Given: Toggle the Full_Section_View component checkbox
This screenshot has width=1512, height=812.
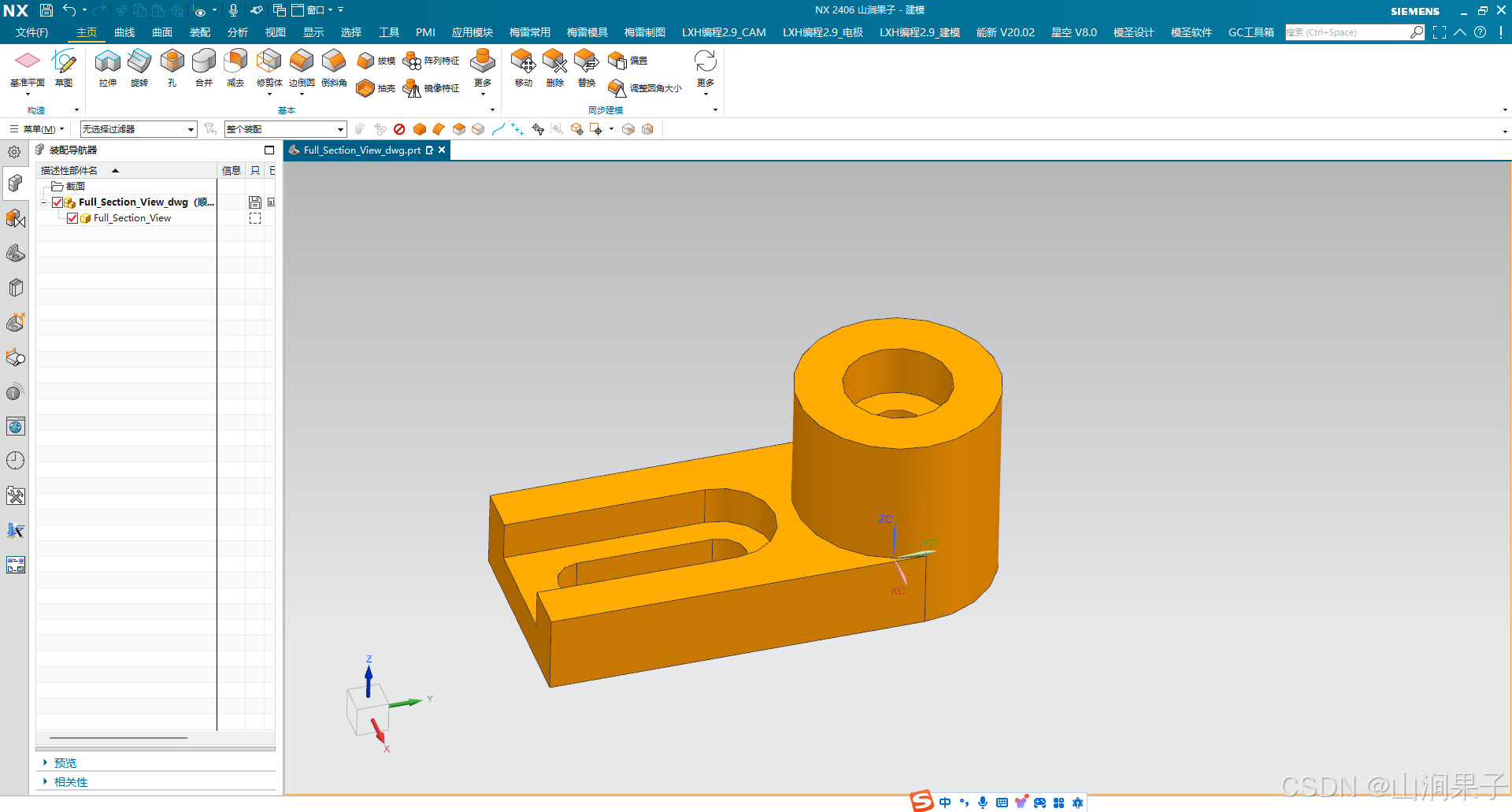Looking at the screenshot, I should point(72,218).
